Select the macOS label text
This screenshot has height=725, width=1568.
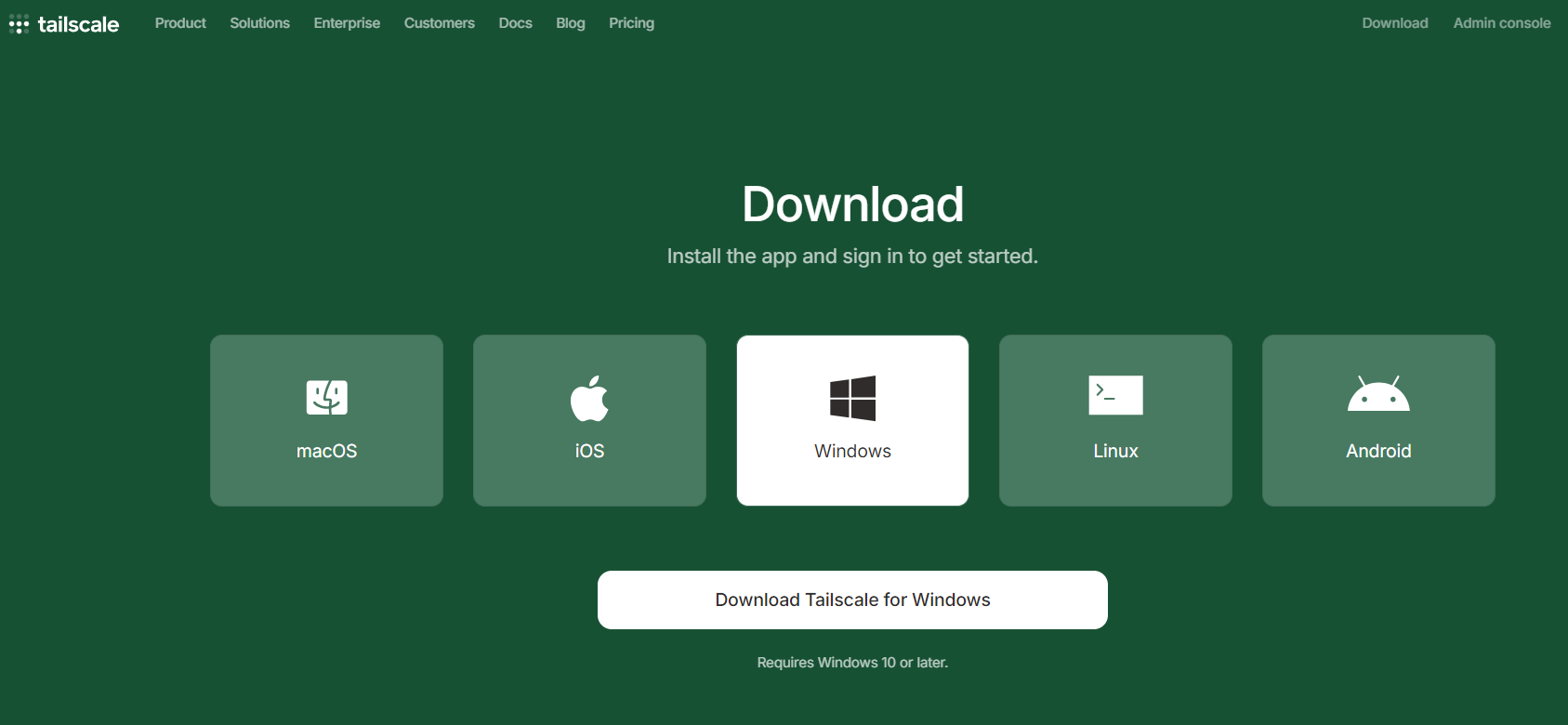[327, 451]
